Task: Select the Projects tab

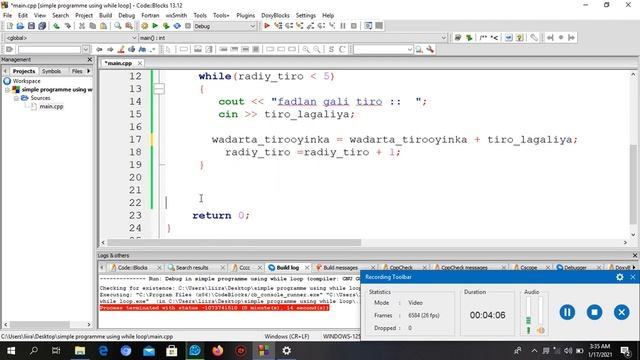Action: pyautogui.click(x=24, y=71)
